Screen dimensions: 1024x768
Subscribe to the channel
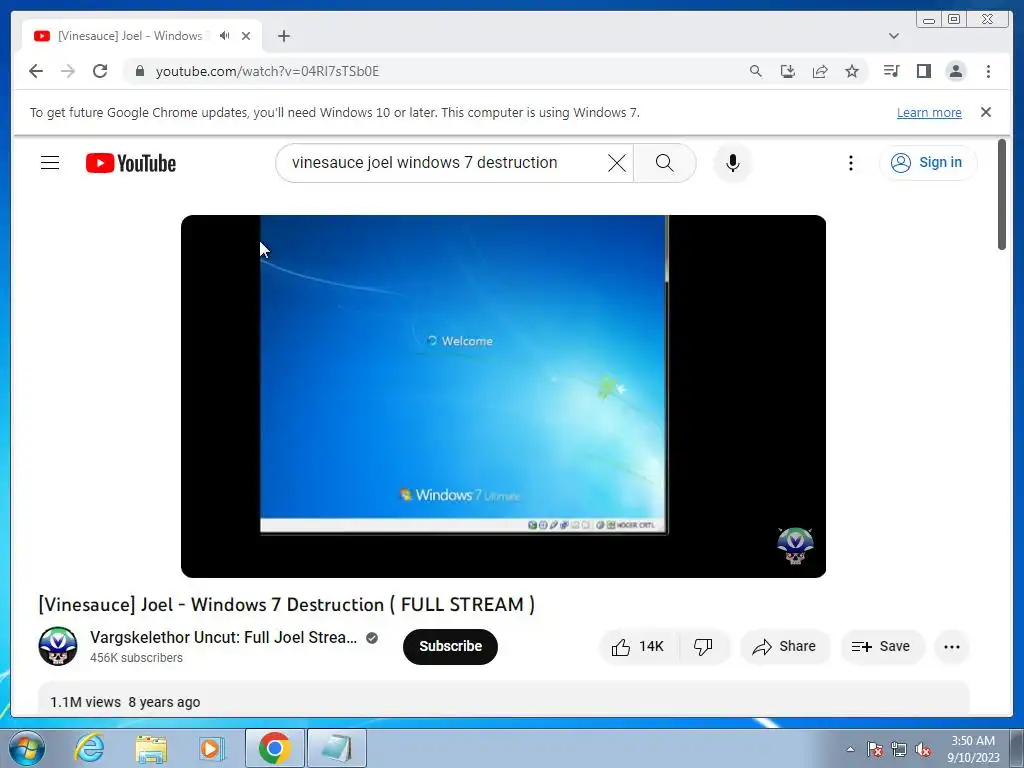(450, 647)
